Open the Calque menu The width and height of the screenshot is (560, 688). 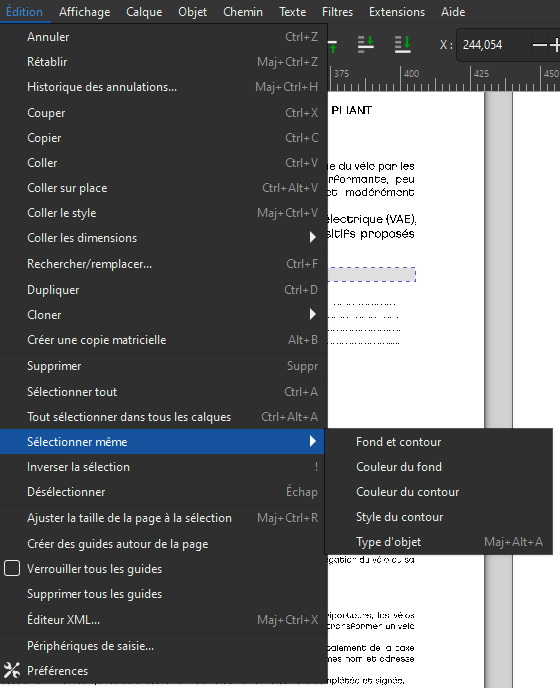pos(144,12)
